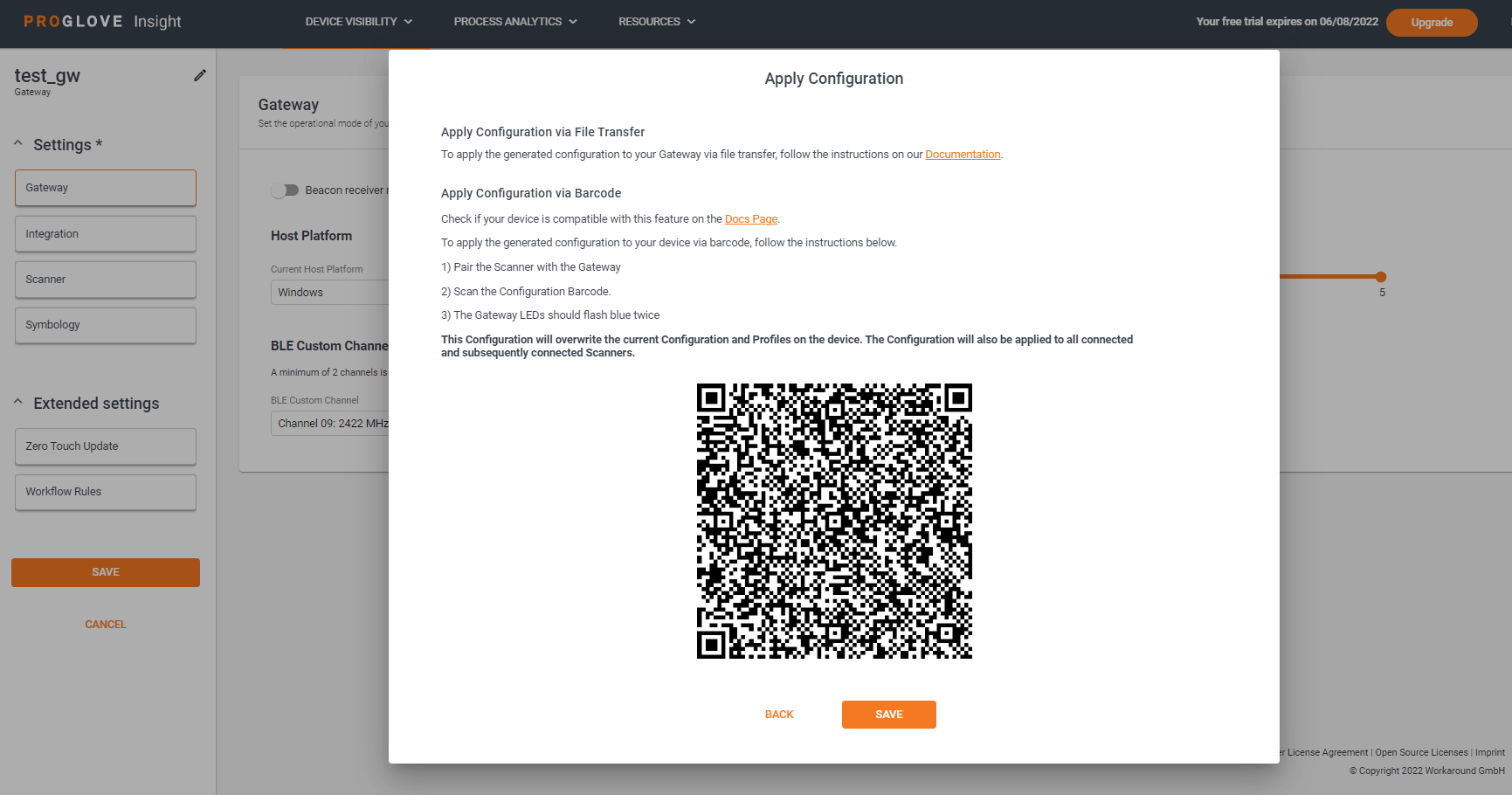Collapse the Extended settings chevron
1512x795 pixels.
(18, 402)
